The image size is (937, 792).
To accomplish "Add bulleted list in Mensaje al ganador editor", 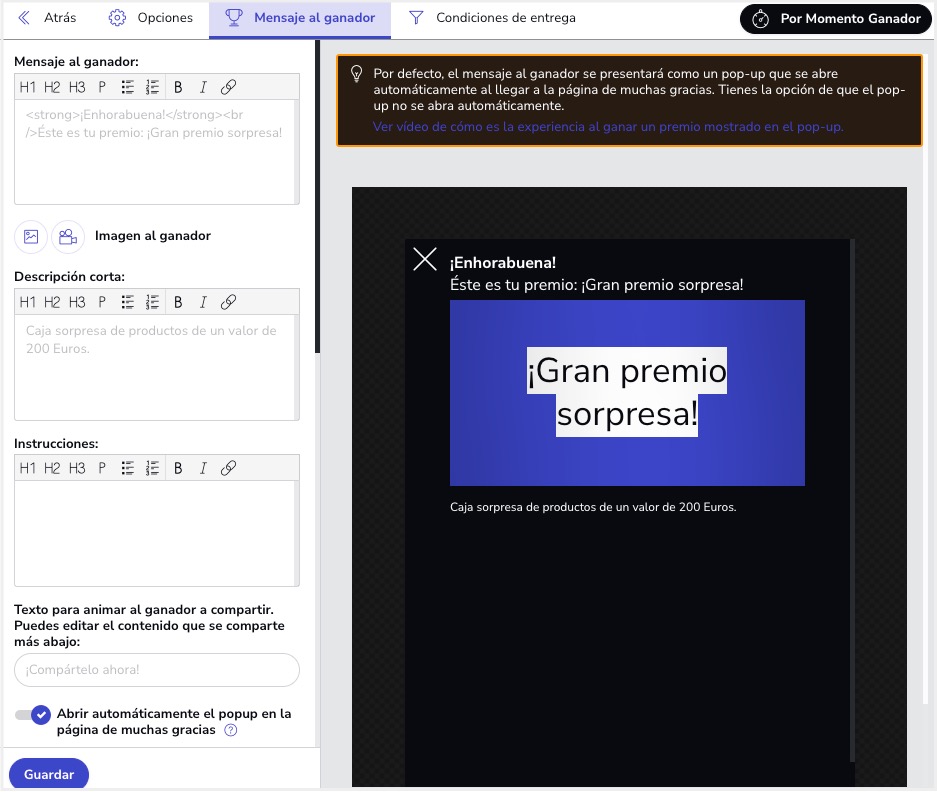I will point(128,87).
